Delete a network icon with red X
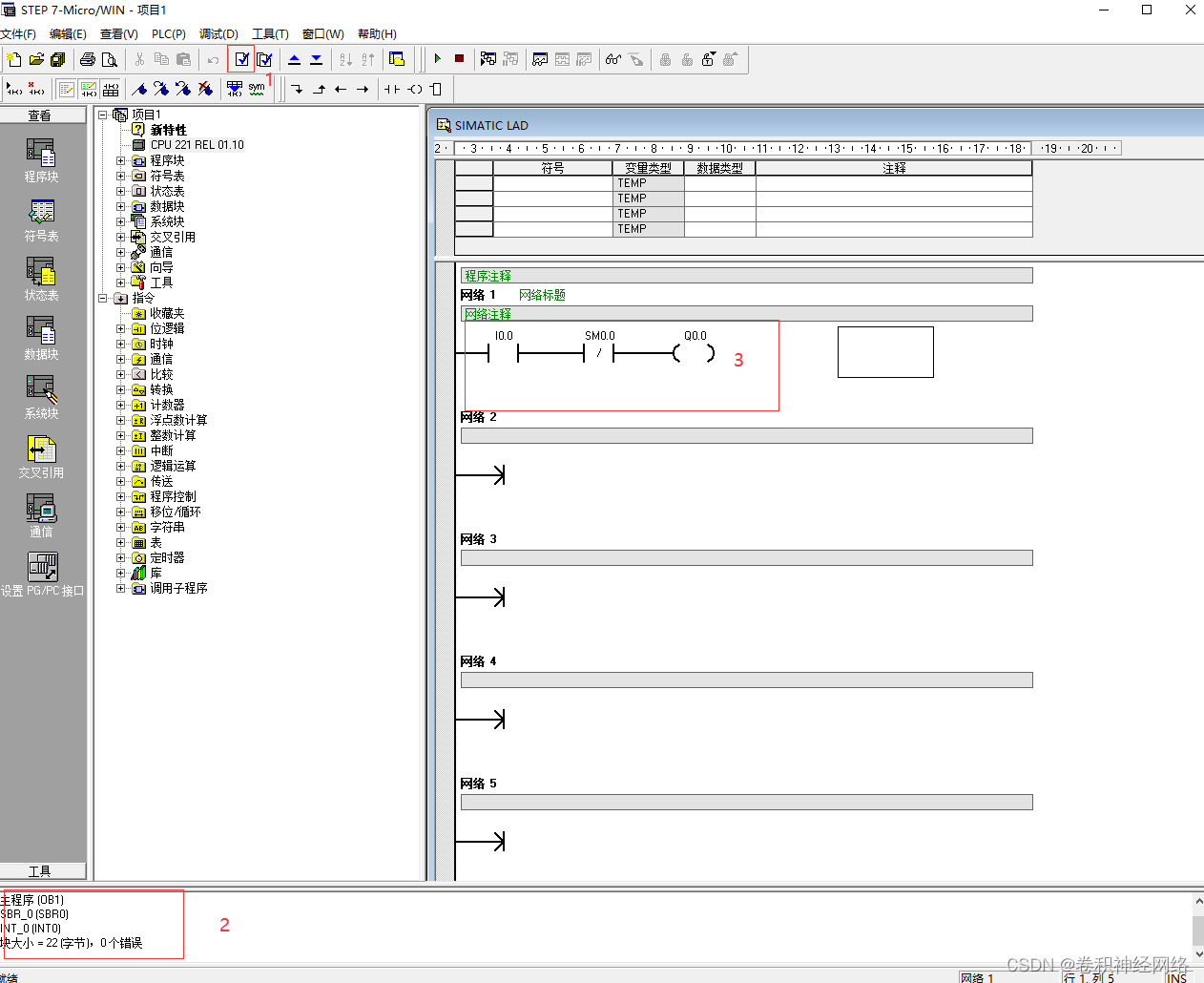This screenshot has height=983, width=1204. coord(36,89)
